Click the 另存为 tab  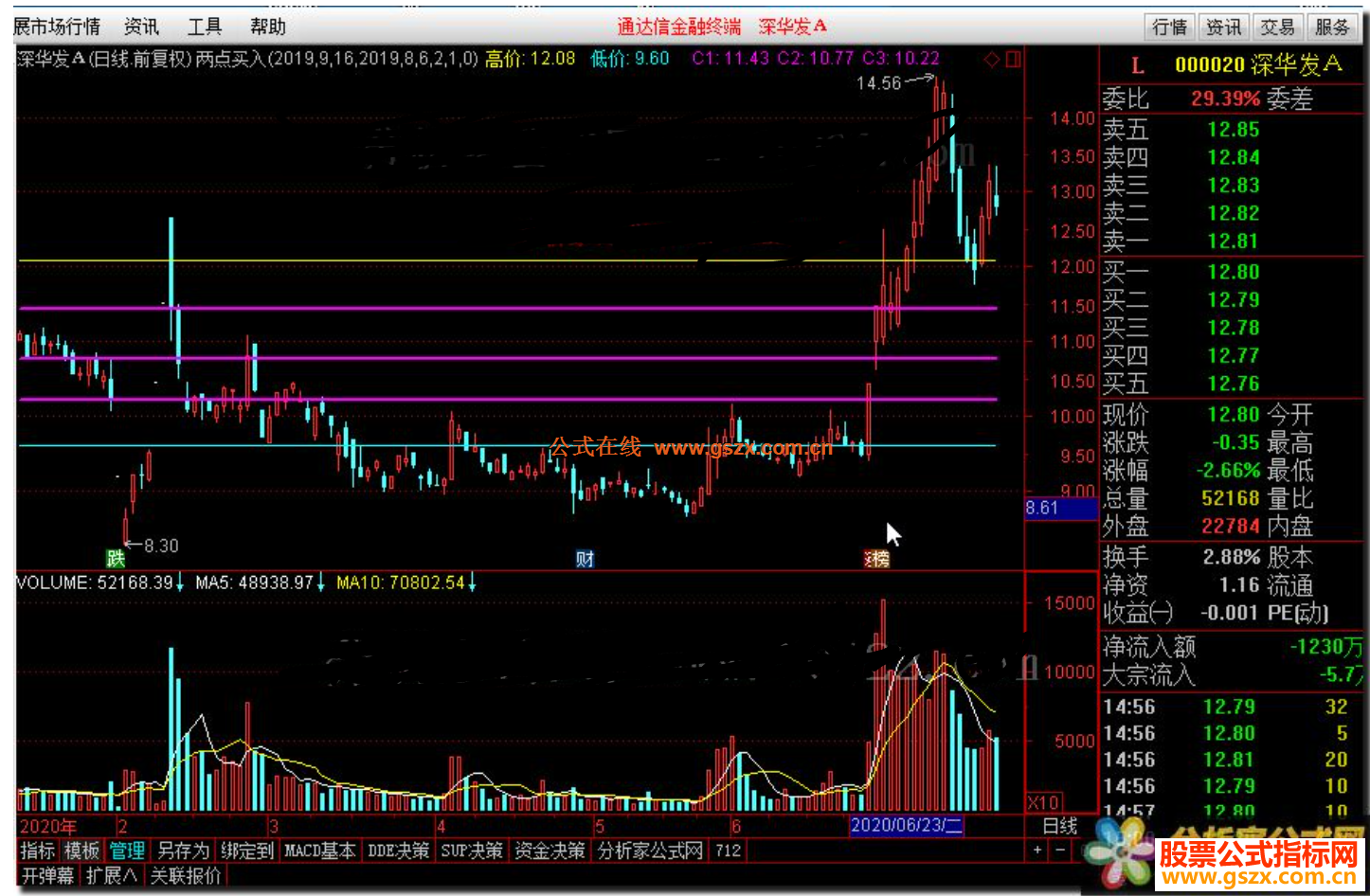tap(183, 851)
